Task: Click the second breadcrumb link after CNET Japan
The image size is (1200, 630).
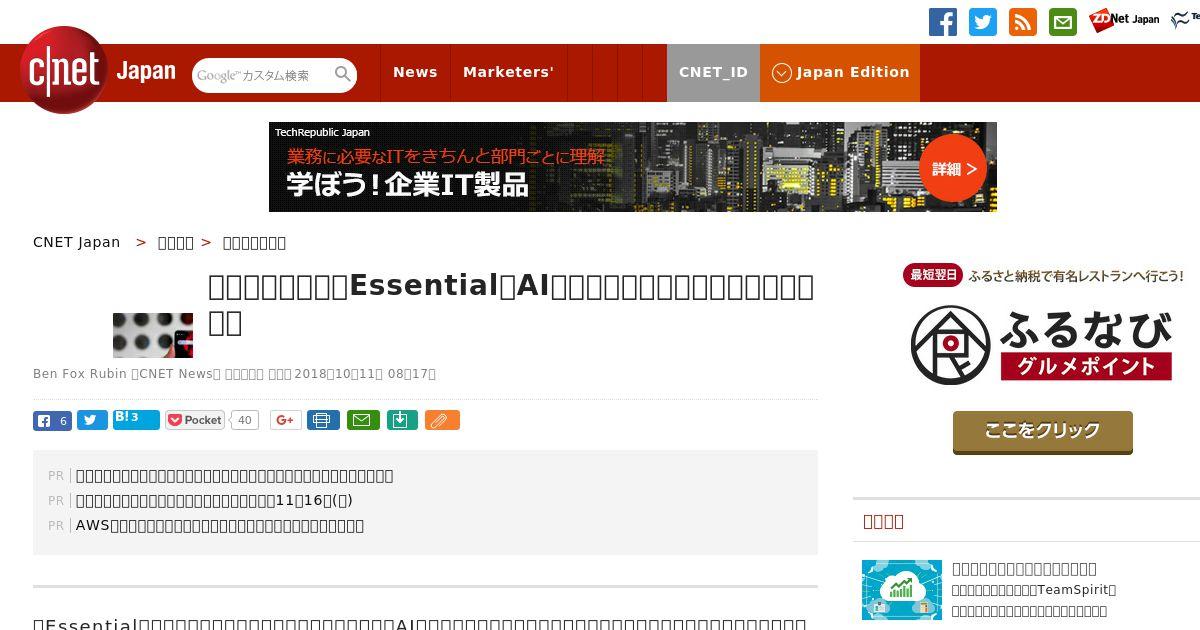Action: (176, 242)
